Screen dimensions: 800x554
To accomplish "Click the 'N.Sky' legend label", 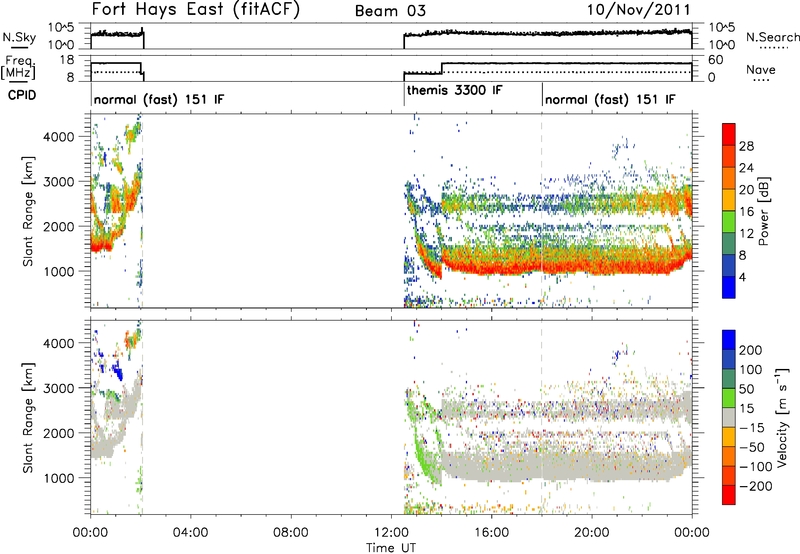I will pyautogui.click(x=19, y=37).
